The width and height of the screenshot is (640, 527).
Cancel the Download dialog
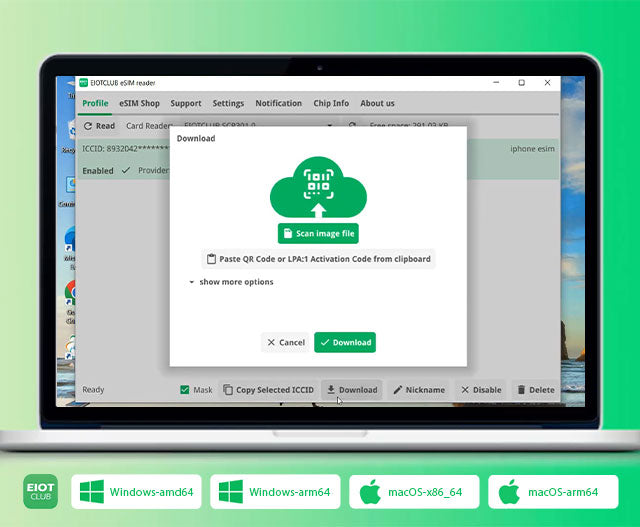coord(286,342)
